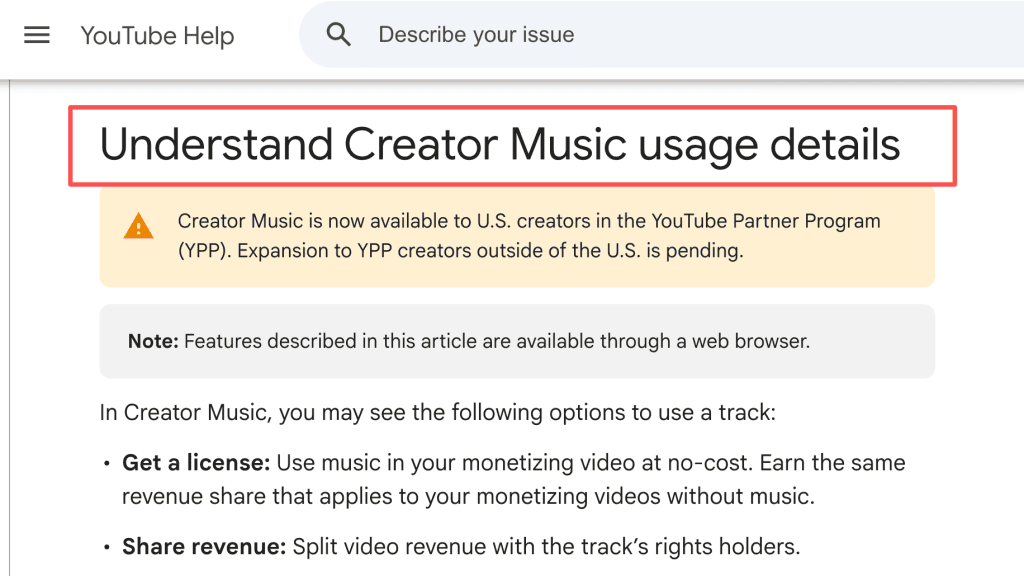Click 'Split video revenue with the track's rights holders'
Image resolution: width=1024 pixels, height=576 pixels.
pyautogui.click(x=546, y=546)
